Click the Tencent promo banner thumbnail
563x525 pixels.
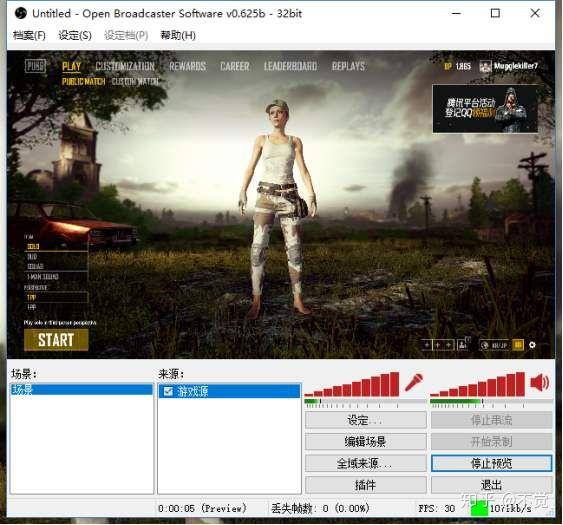pyautogui.click(x=485, y=109)
